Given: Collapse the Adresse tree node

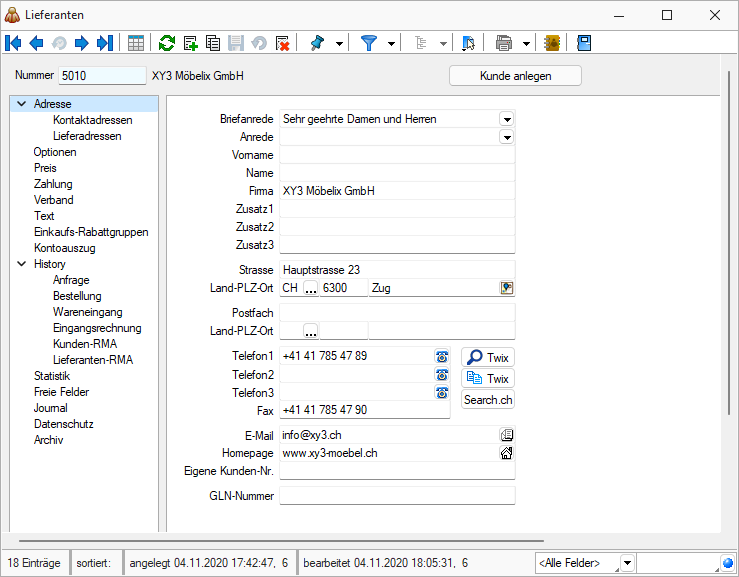Looking at the screenshot, I should [x=22, y=104].
